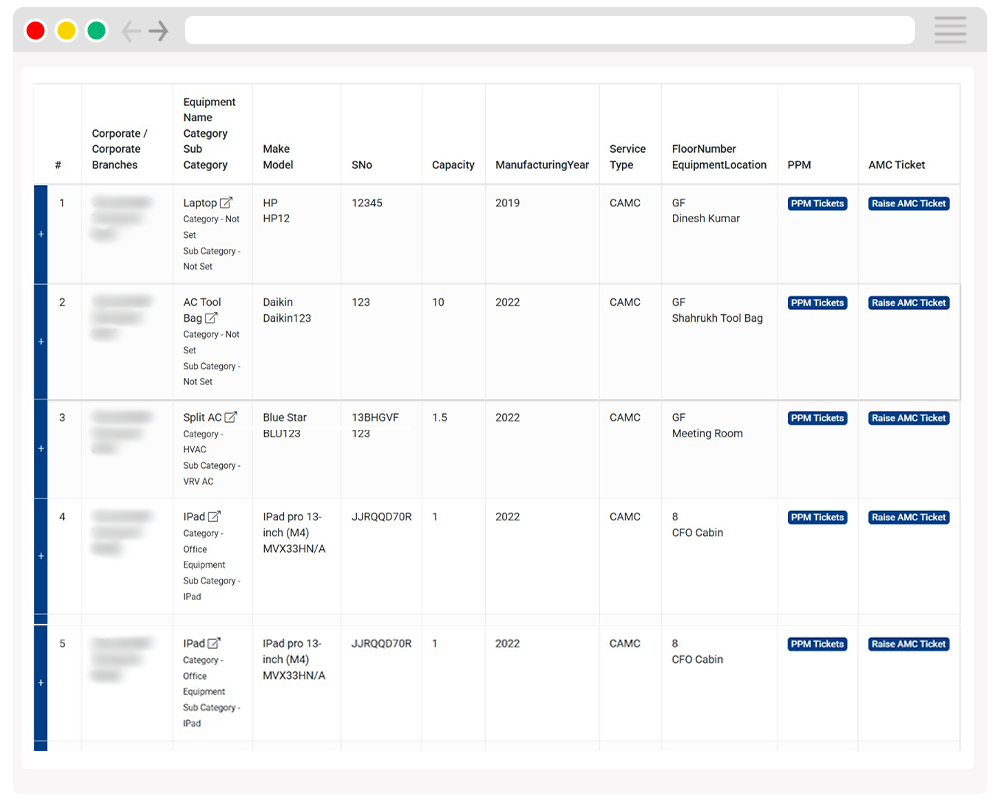Expand the AC Tool Bag row with its plus button

pos(41,341)
